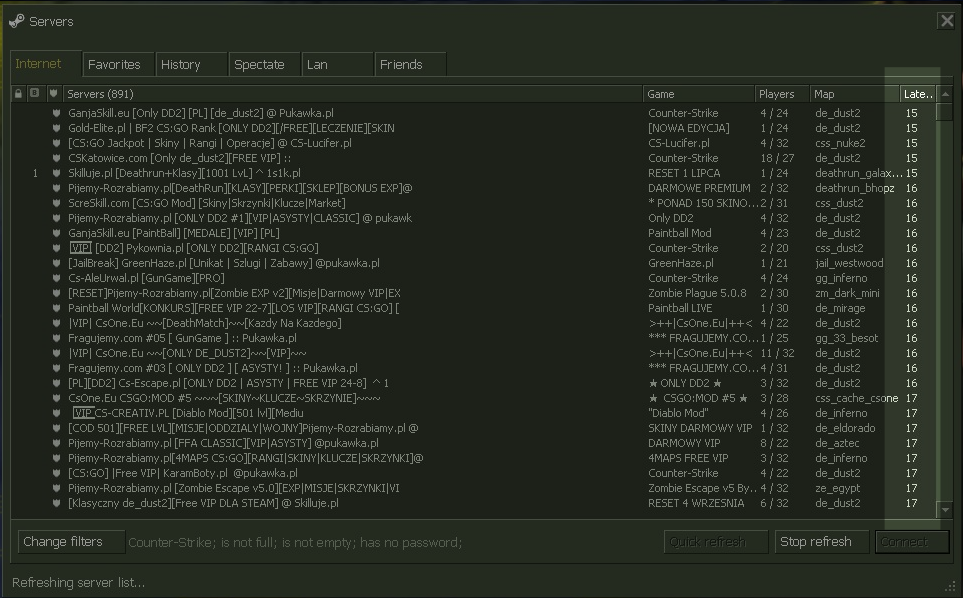Click shield icon of COD 501 server row
This screenshot has width=963, height=598.
pos(57,428)
